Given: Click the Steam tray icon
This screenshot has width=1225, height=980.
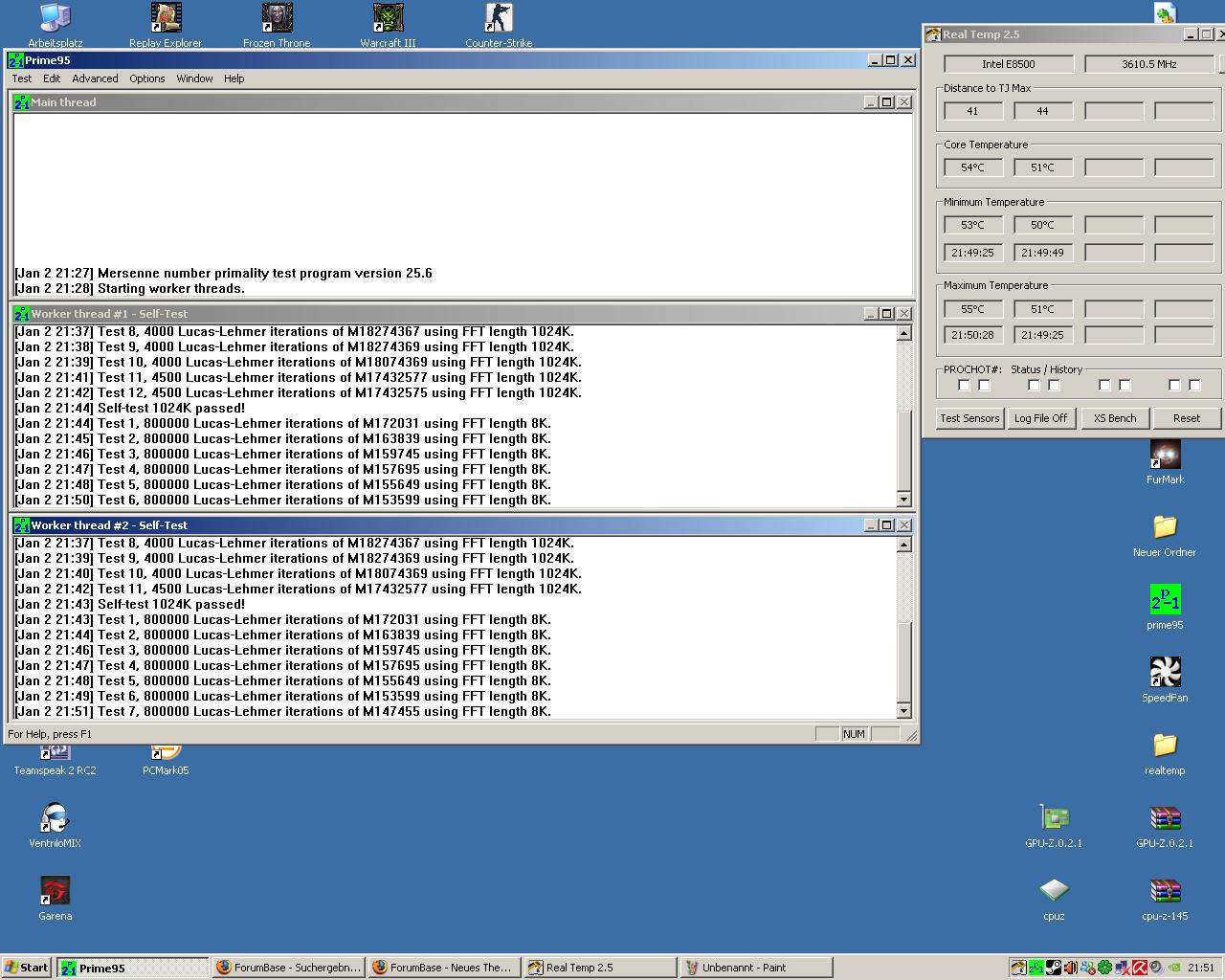Looking at the screenshot, I should coord(1054,968).
